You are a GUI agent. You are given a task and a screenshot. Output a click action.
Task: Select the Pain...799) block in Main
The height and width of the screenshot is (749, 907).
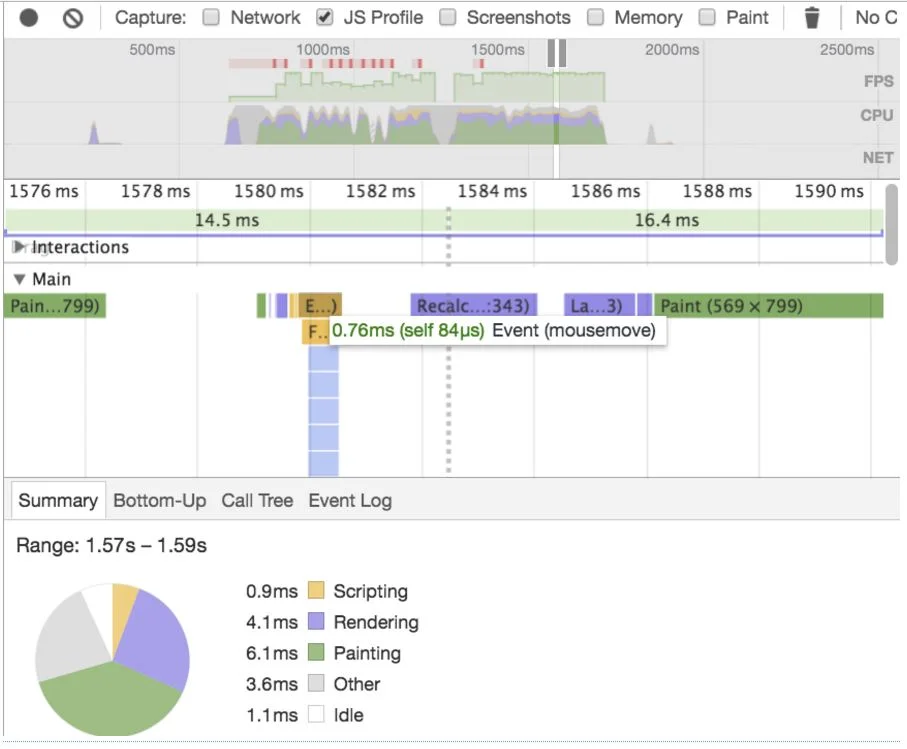click(x=55, y=305)
